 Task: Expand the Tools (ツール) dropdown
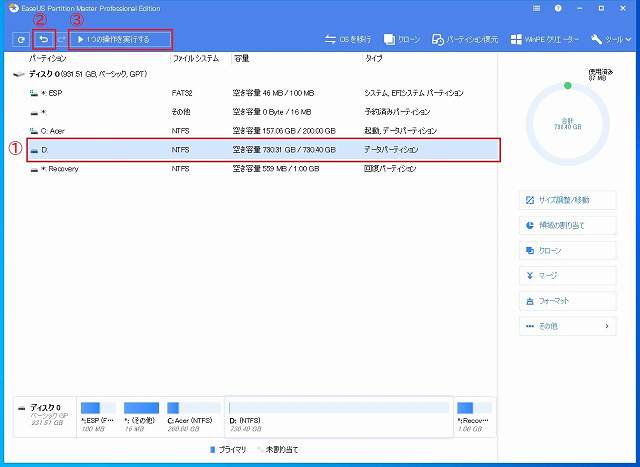tap(611, 40)
